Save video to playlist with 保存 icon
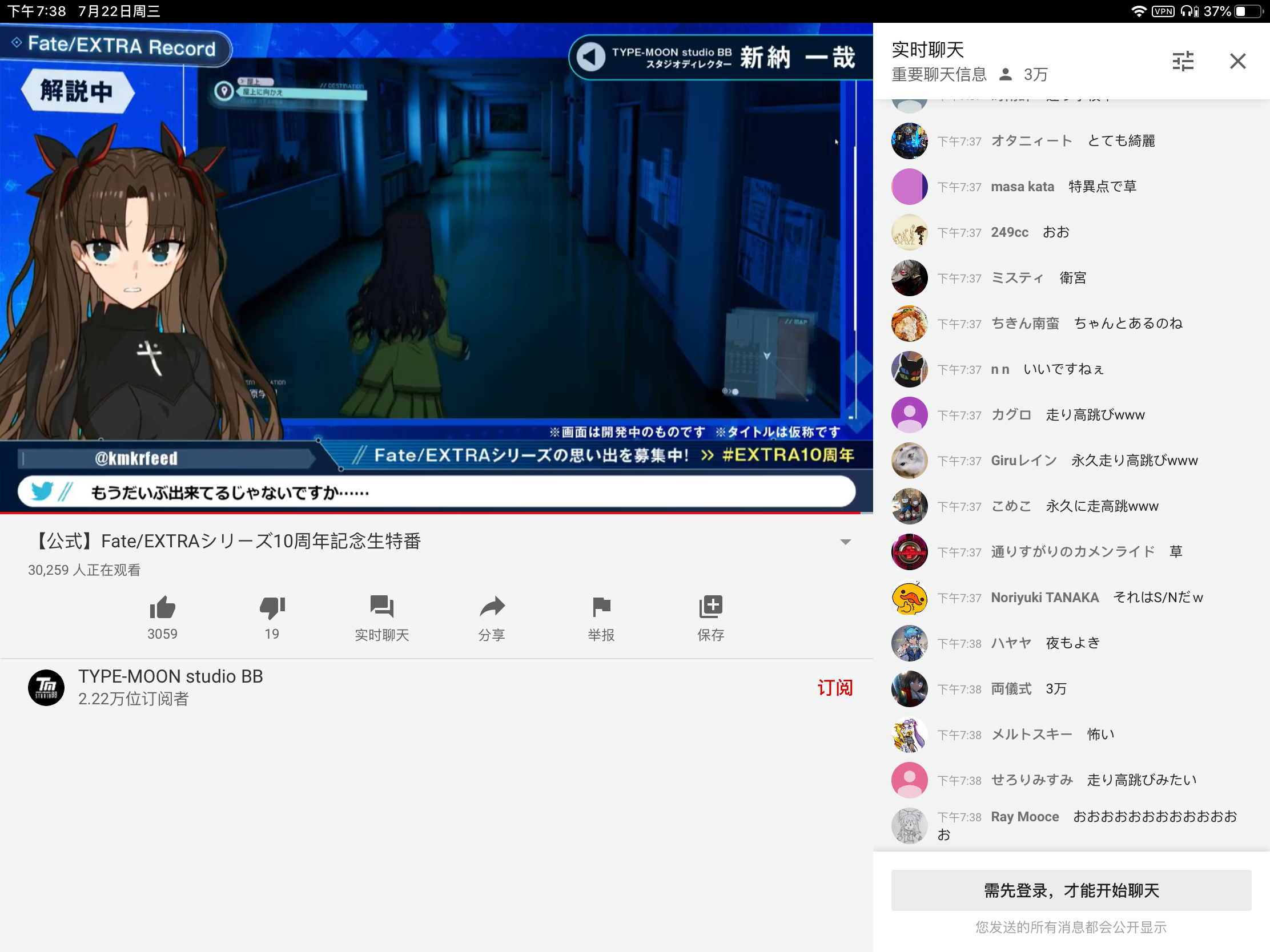 [x=711, y=607]
